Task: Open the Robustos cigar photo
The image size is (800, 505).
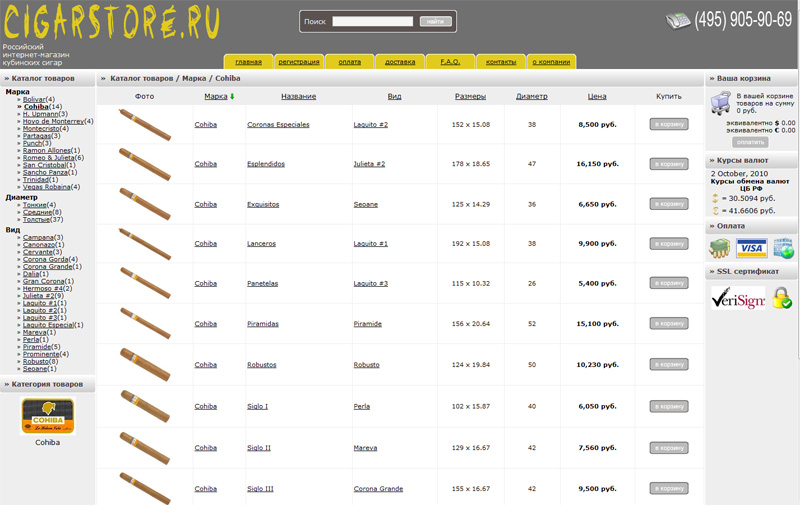Action: click(145, 364)
